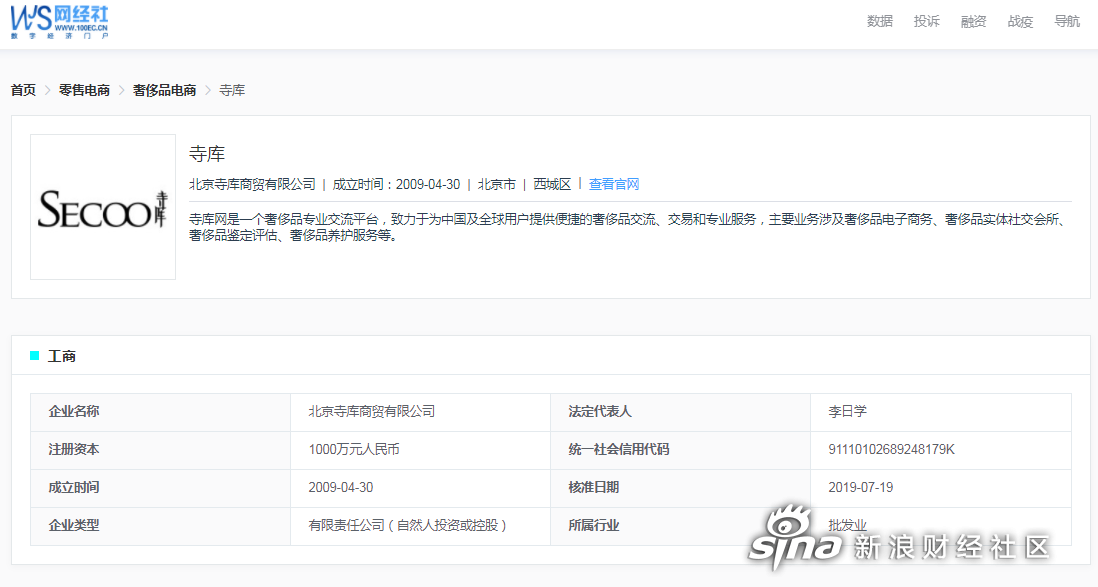Click 寺库 in the breadcrumb
The image size is (1098, 587).
tap(232, 90)
